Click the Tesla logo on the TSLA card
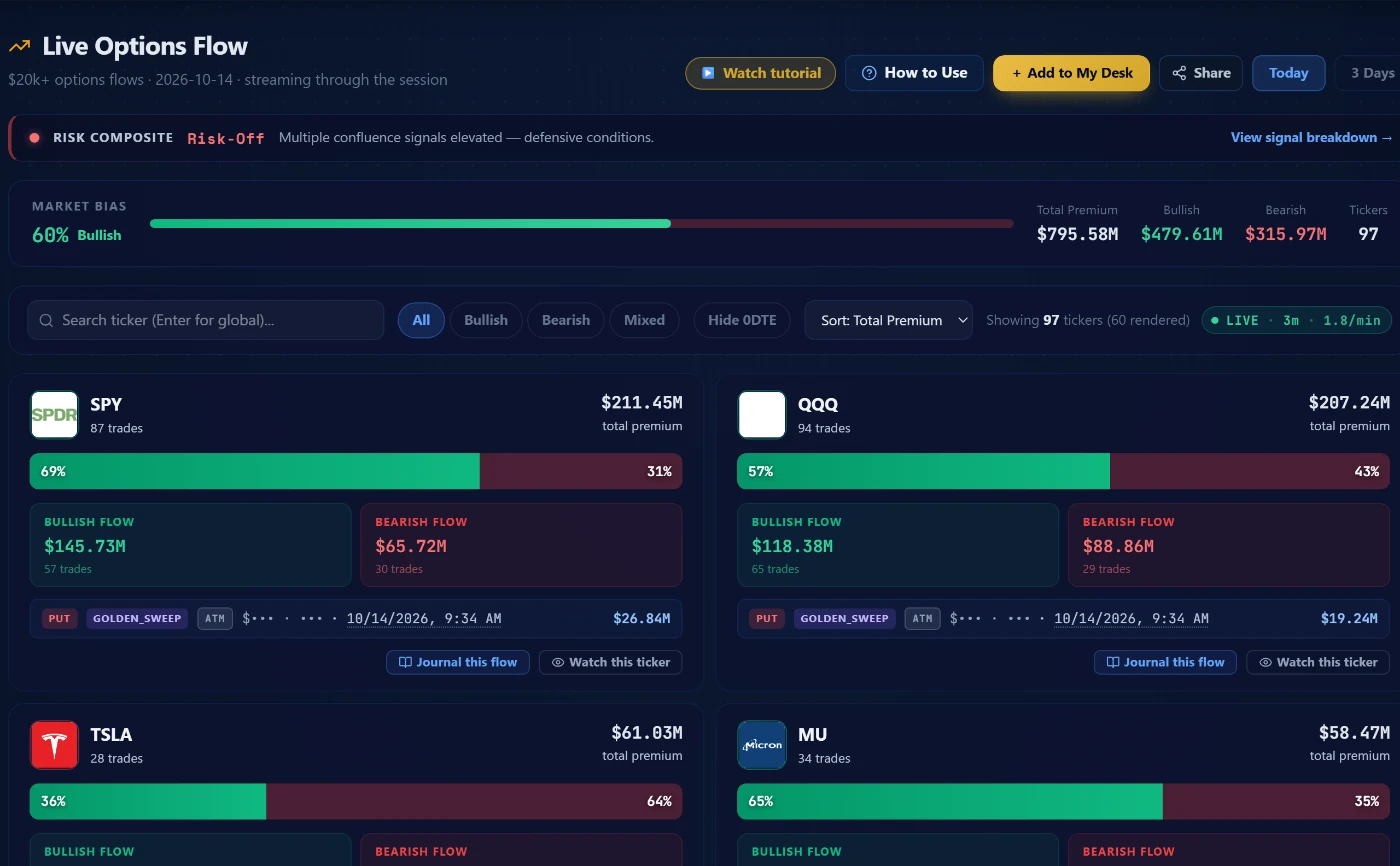The width and height of the screenshot is (1400, 866). 54,745
